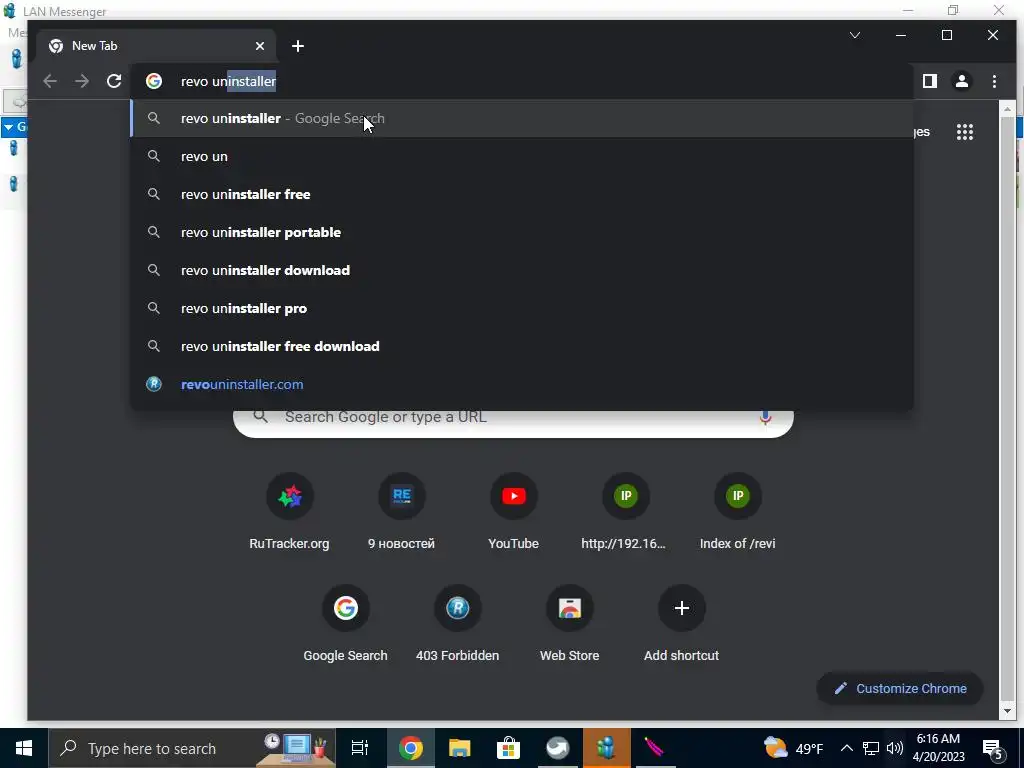Select 'revo uninstaller free download' suggestion

coord(522,346)
